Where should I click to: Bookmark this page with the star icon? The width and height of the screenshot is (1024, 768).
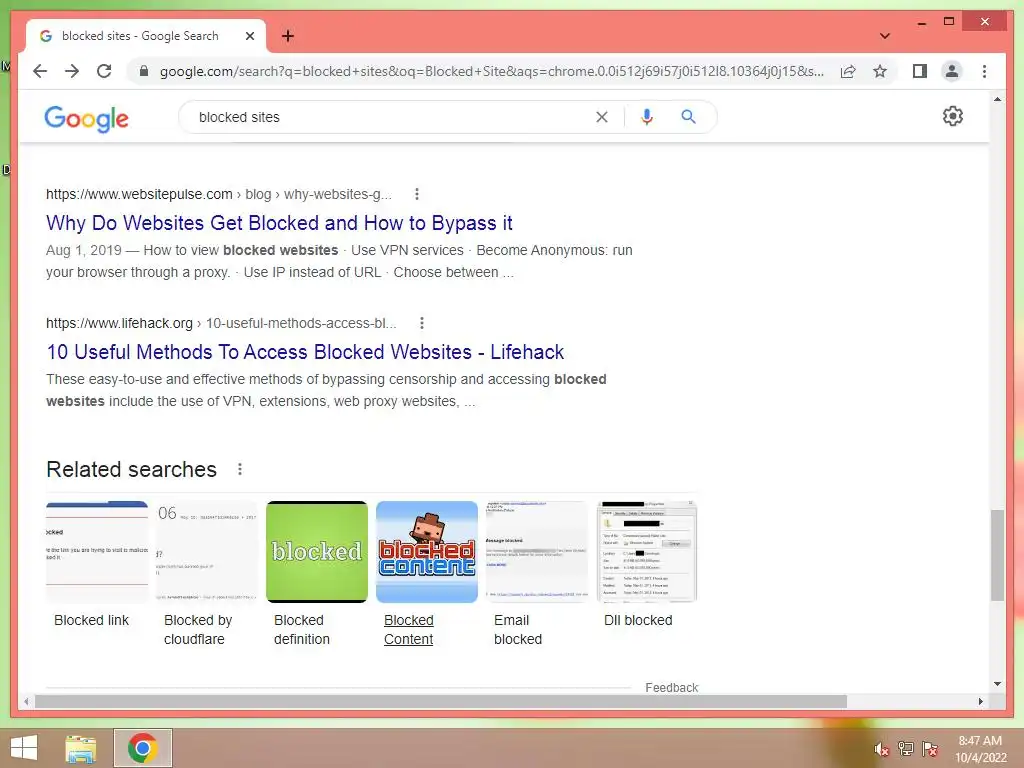(x=880, y=71)
